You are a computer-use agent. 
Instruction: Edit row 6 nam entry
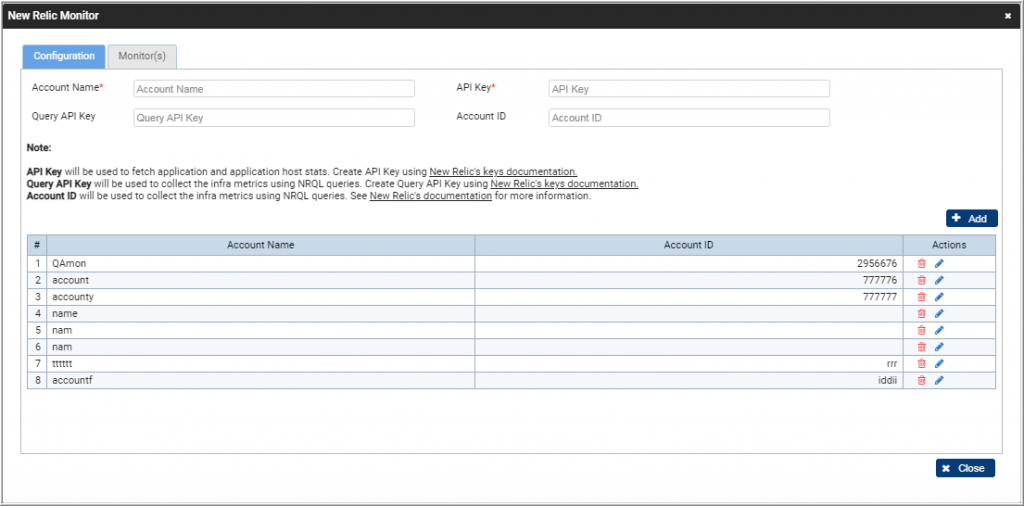click(939, 347)
